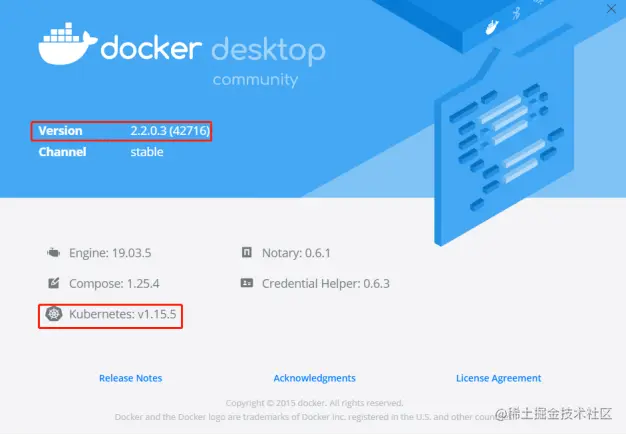Click the copyright 2015 docker notice
626x435 pixels.
point(314,403)
